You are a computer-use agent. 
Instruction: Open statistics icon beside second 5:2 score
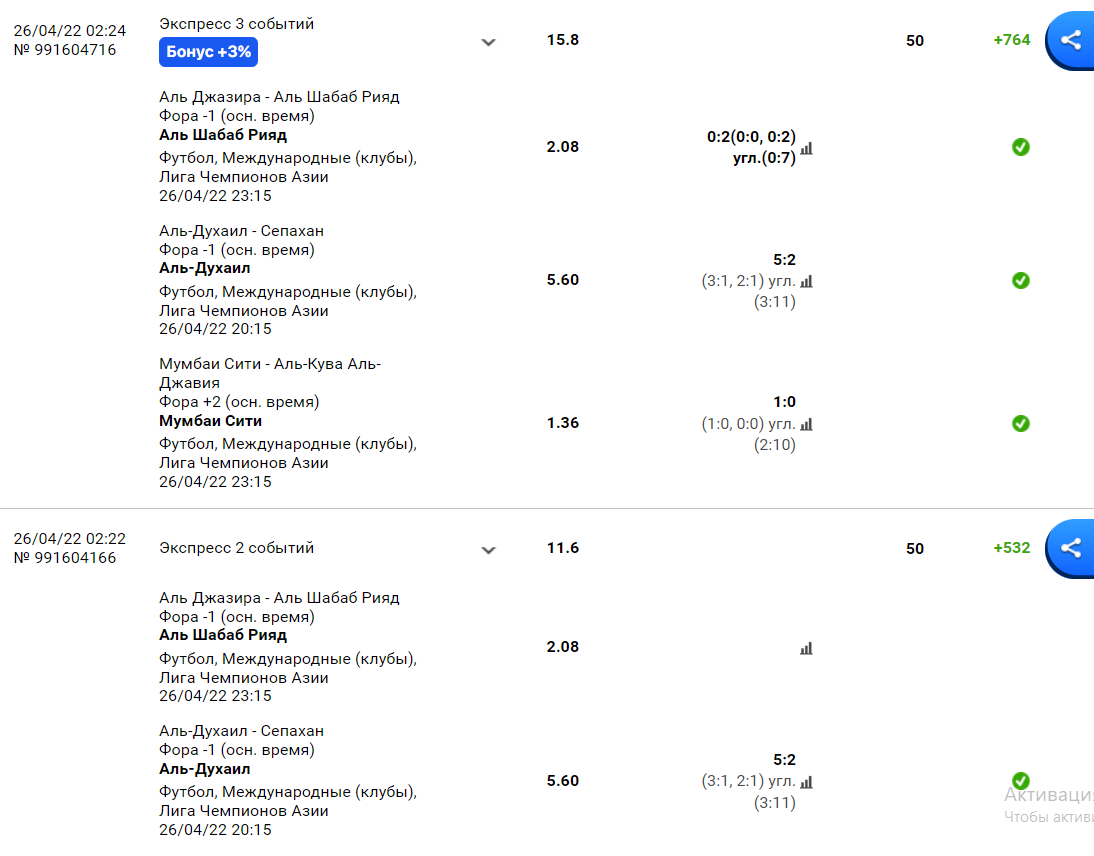[x=807, y=782]
